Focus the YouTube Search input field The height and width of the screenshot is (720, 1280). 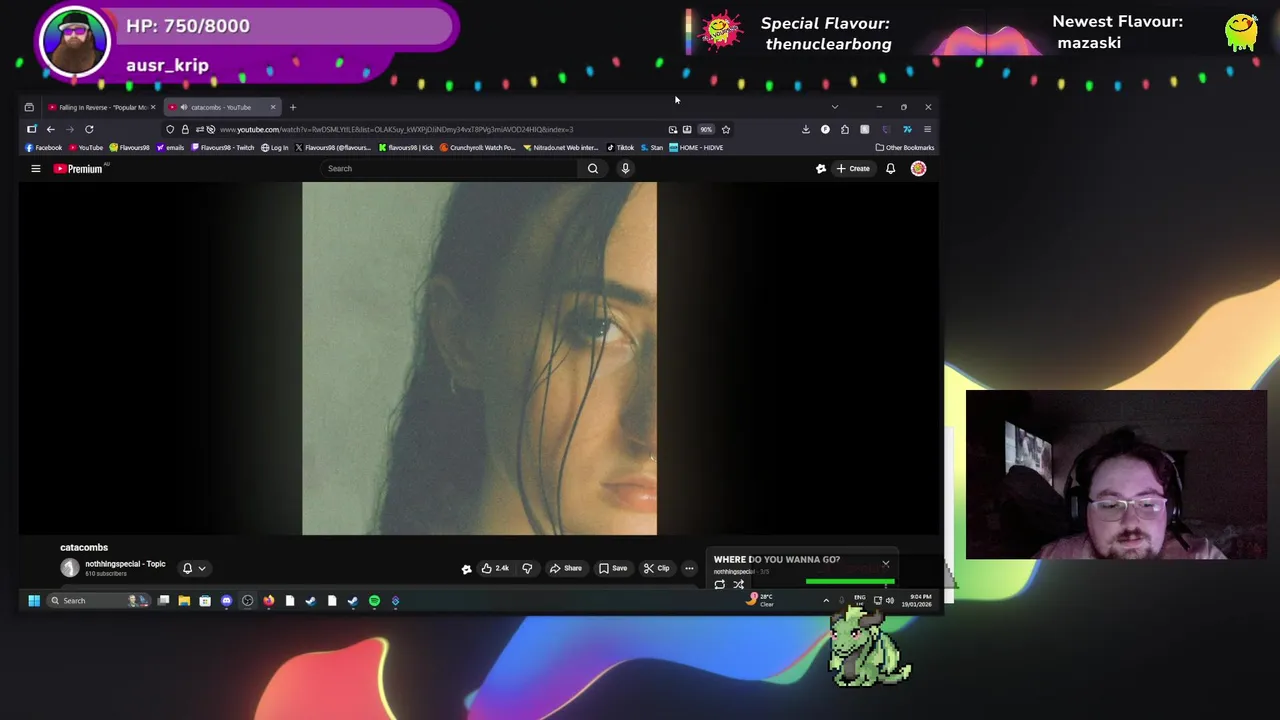[x=450, y=169]
